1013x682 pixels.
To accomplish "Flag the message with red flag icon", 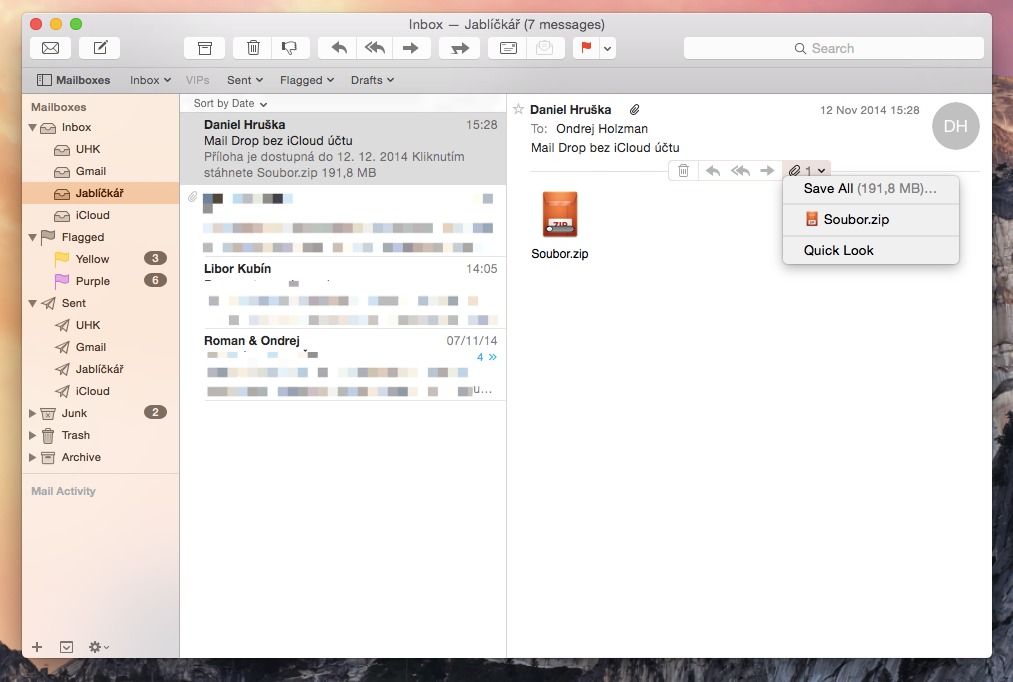I will 588,47.
